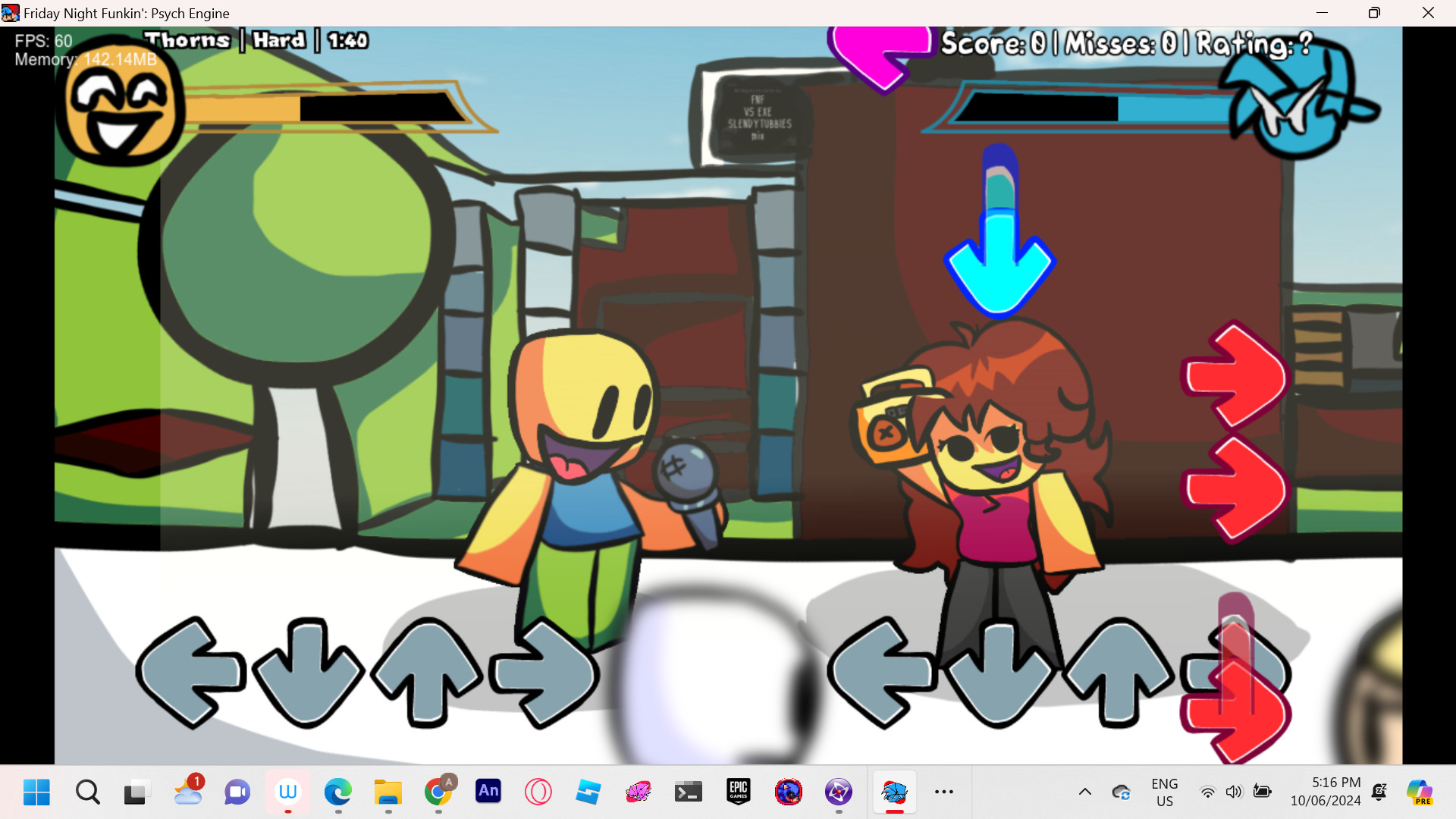Open the window menu via the title bar icon
The height and width of the screenshot is (819, 1456).
(x=9, y=13)
